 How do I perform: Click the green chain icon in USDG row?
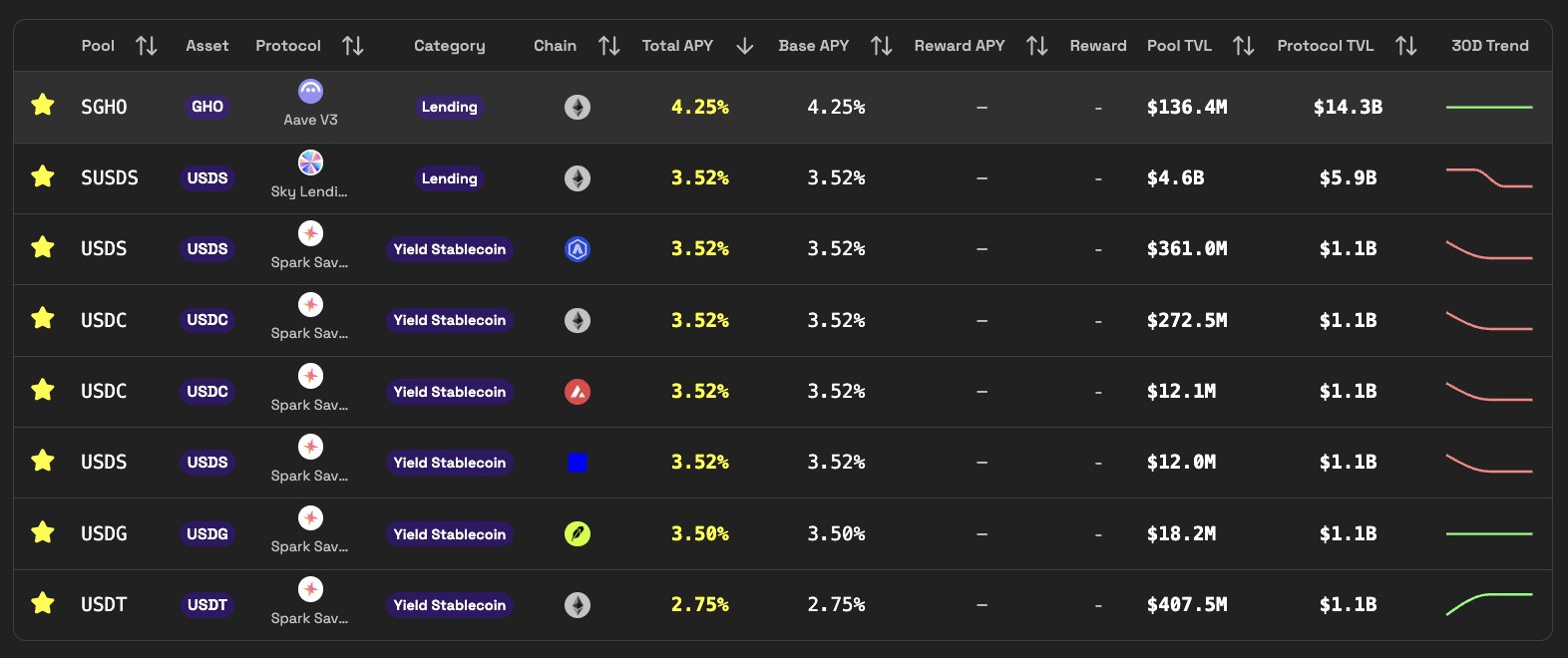pos(578,534)
